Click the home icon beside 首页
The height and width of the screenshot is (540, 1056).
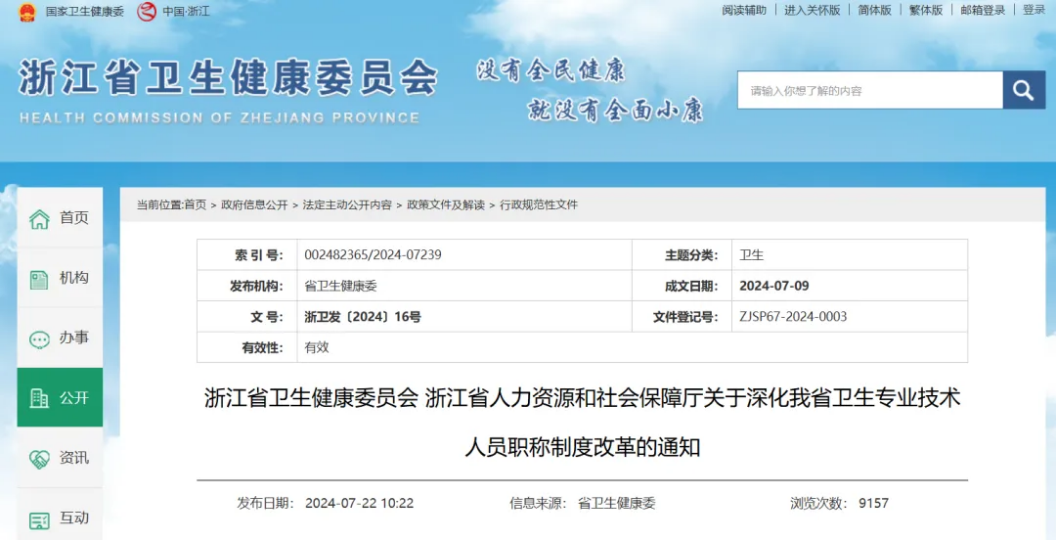pyautogui.click(x=39, y=219)
